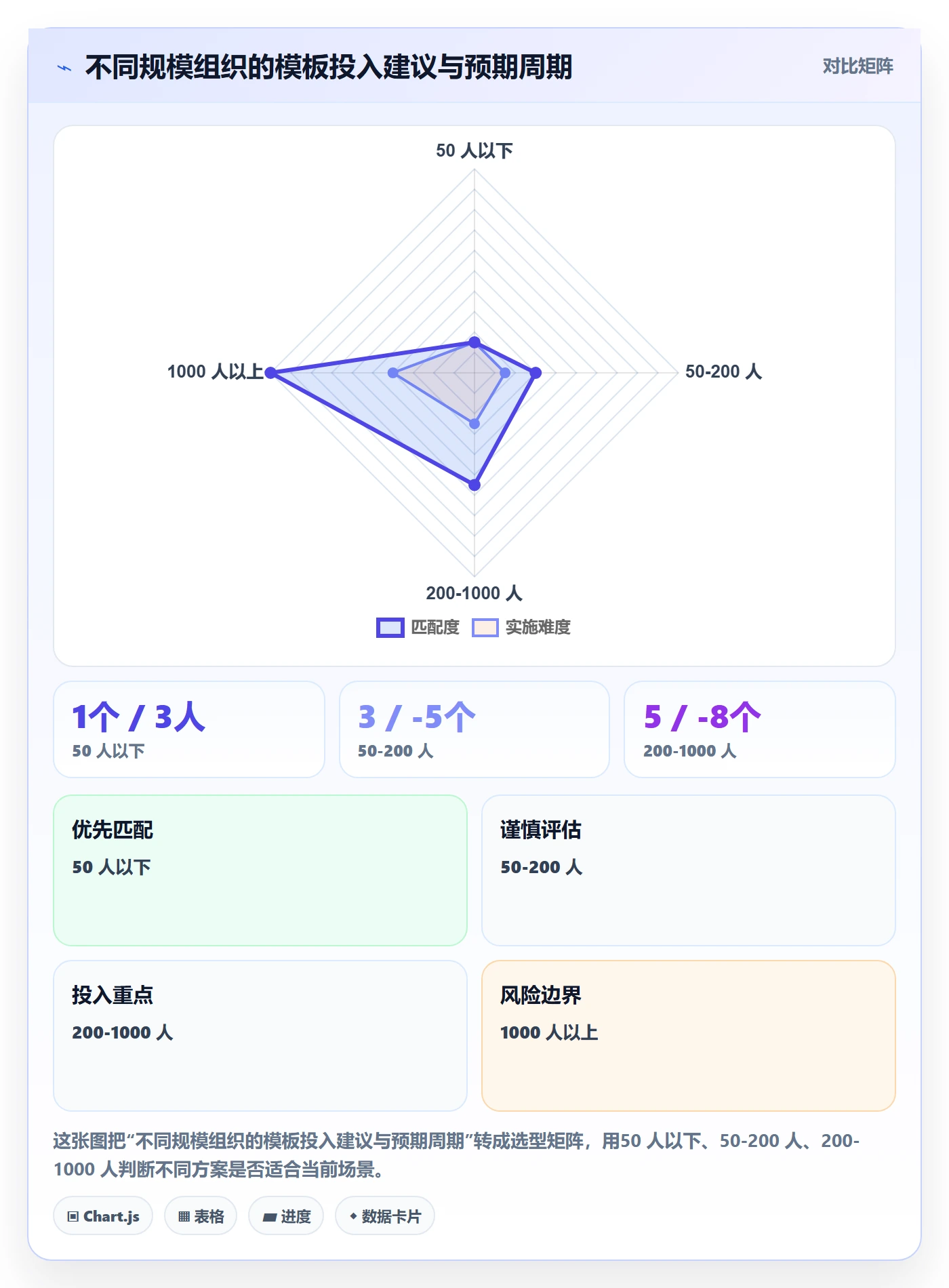Select the 优先匹配 green card
949x1288 pixels.
[x=260, y=870]
